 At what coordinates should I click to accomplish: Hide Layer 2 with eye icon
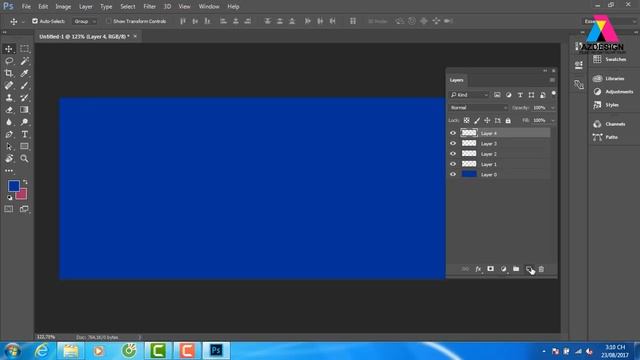(453, 153)
